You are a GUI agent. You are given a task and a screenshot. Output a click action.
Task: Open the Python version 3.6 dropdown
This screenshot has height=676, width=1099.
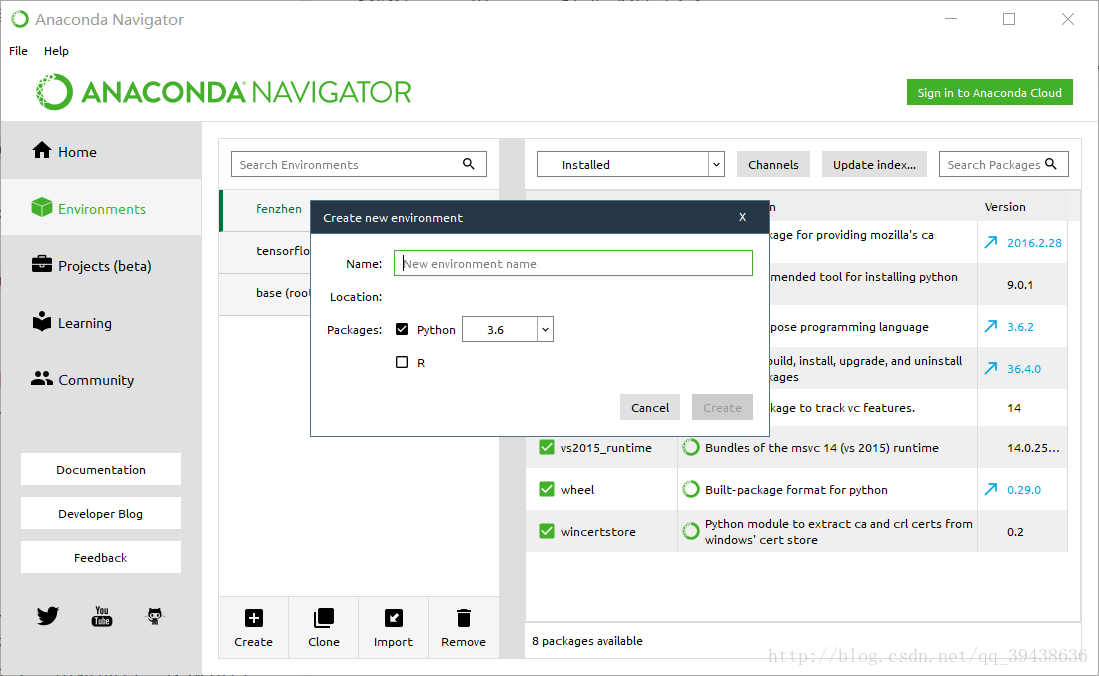[x=508, y=329]
